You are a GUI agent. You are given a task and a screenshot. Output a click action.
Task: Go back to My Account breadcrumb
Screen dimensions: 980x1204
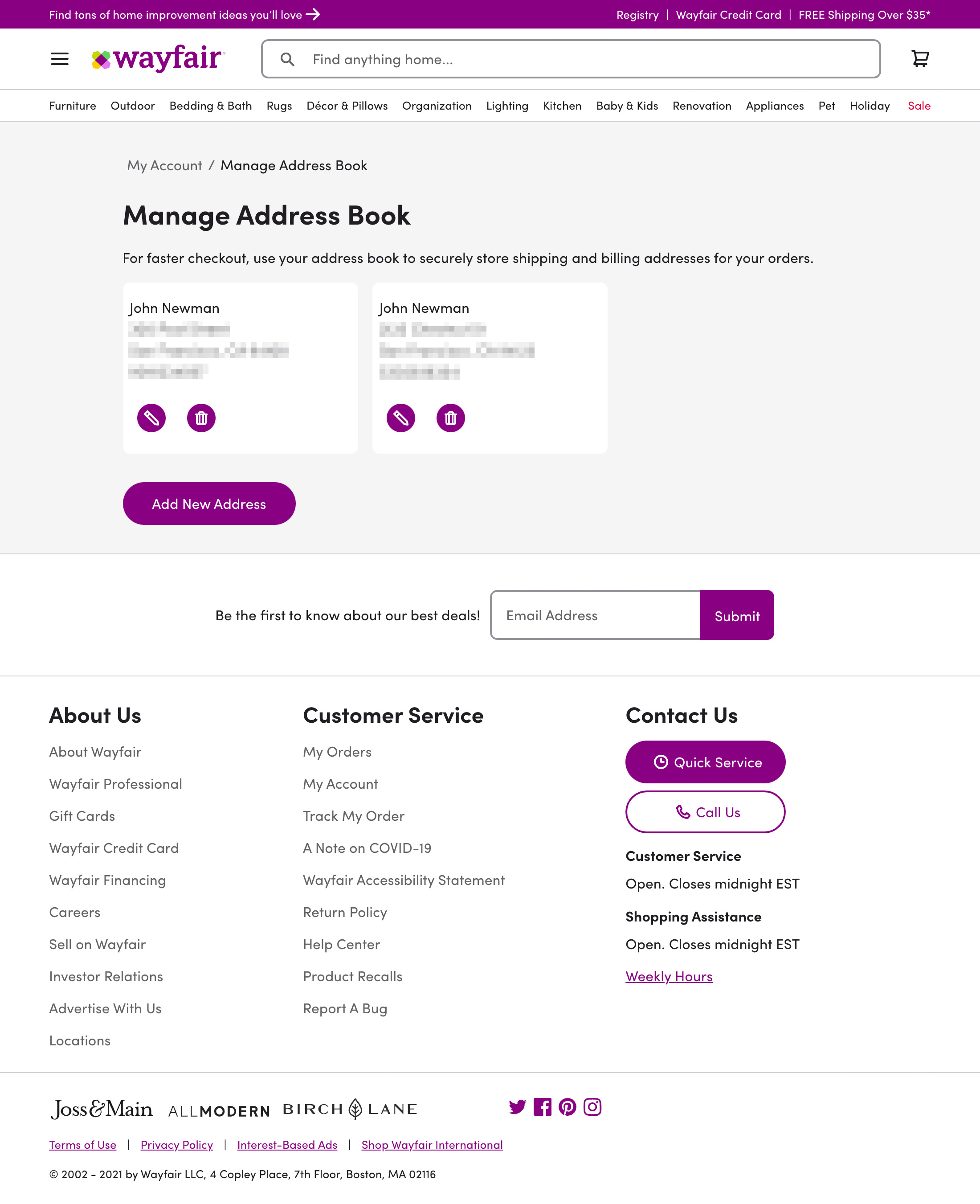(x=164, y=165)
